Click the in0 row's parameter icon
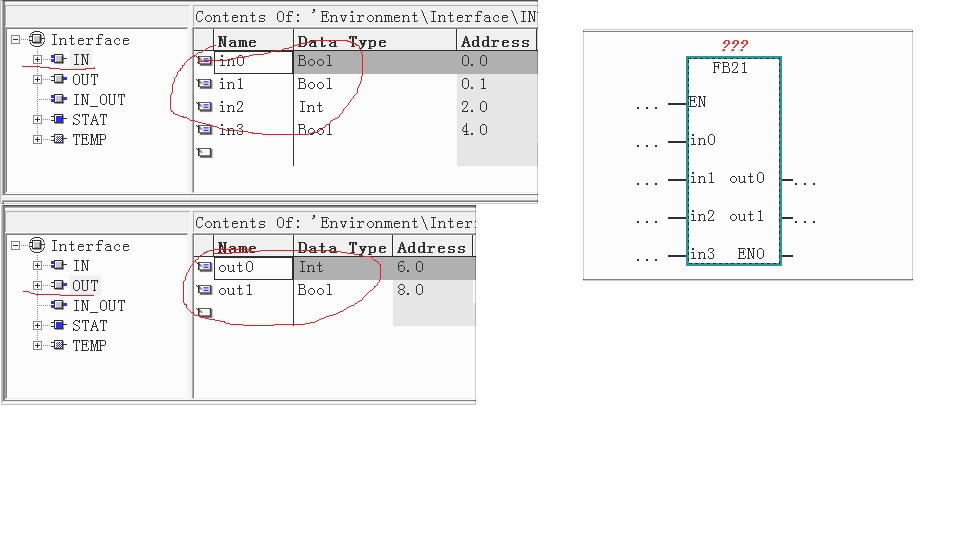Screen dimensions: 960x550 pyautogui.click(x=204, y=61)
